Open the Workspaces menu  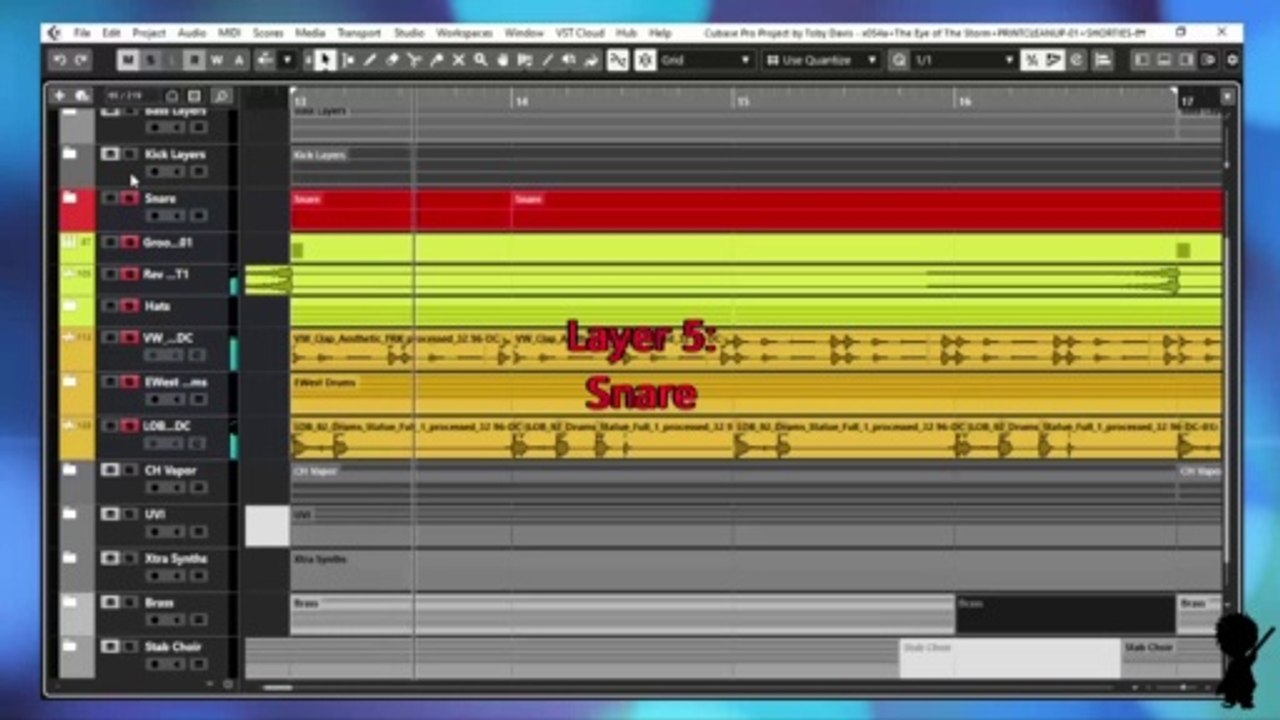point(464,33)
